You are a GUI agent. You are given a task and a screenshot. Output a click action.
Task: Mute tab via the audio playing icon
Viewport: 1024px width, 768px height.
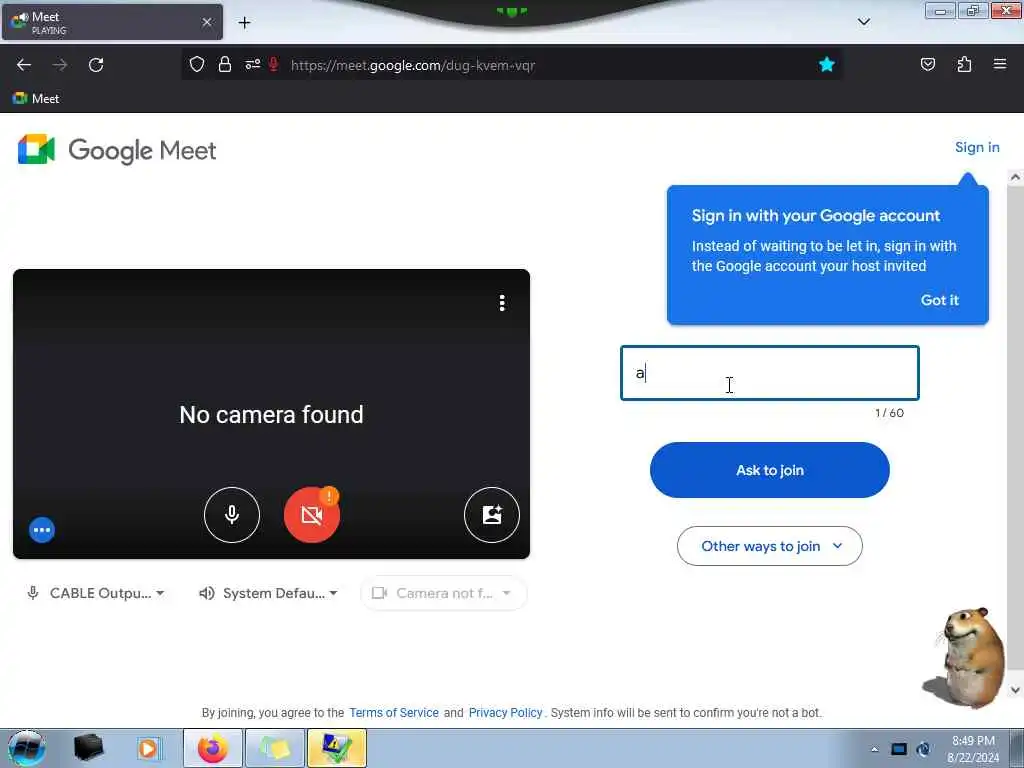[x=20, y=18]
